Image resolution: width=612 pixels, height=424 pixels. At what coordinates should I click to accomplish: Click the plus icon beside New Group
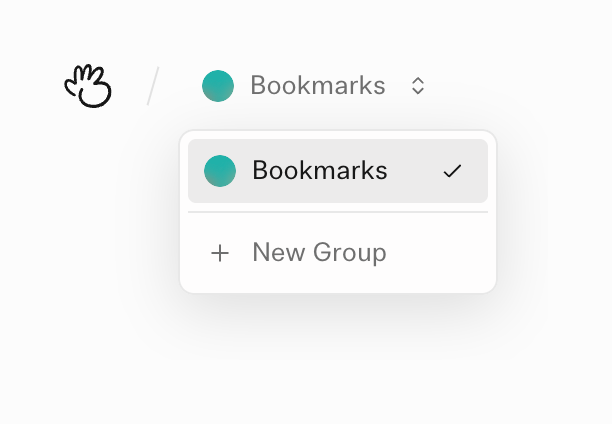pyautogui.click(x=220, y=253)
